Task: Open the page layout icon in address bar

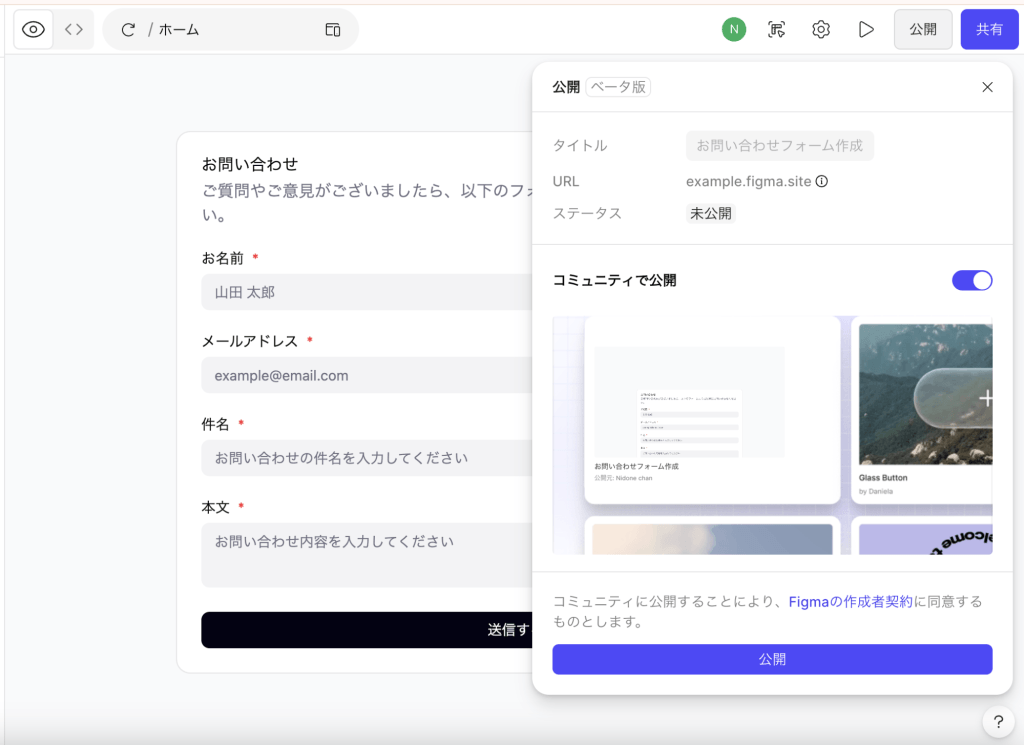Action: coord(333,30)
